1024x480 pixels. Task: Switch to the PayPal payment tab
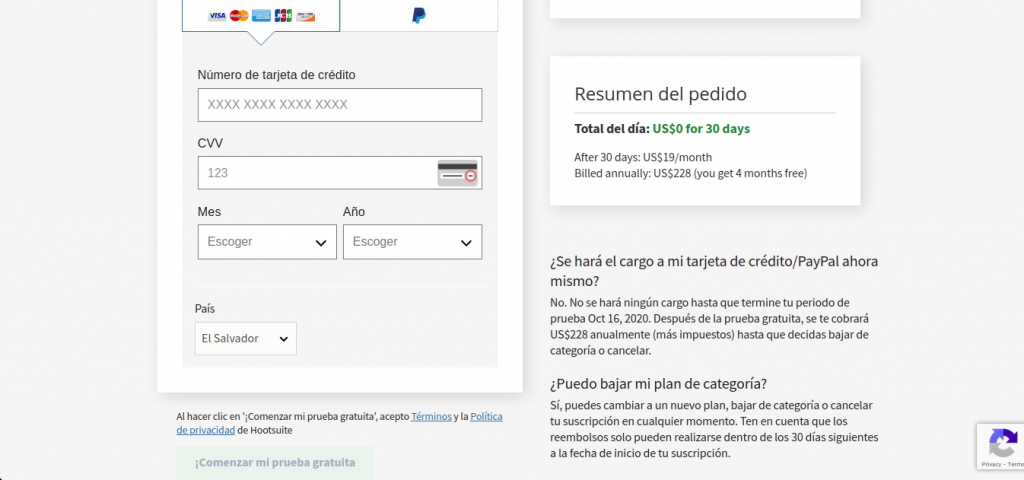coord(419,16)
